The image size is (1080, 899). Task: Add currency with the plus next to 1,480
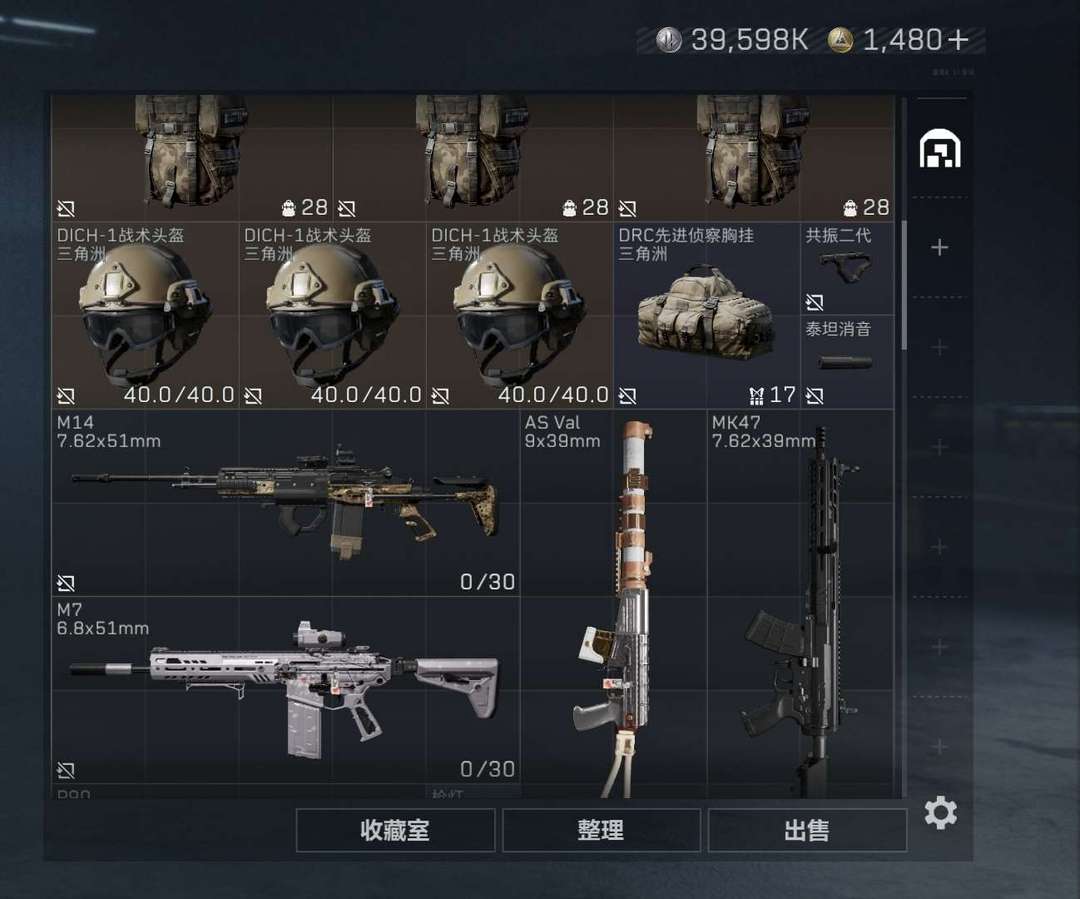pos(957,40)
